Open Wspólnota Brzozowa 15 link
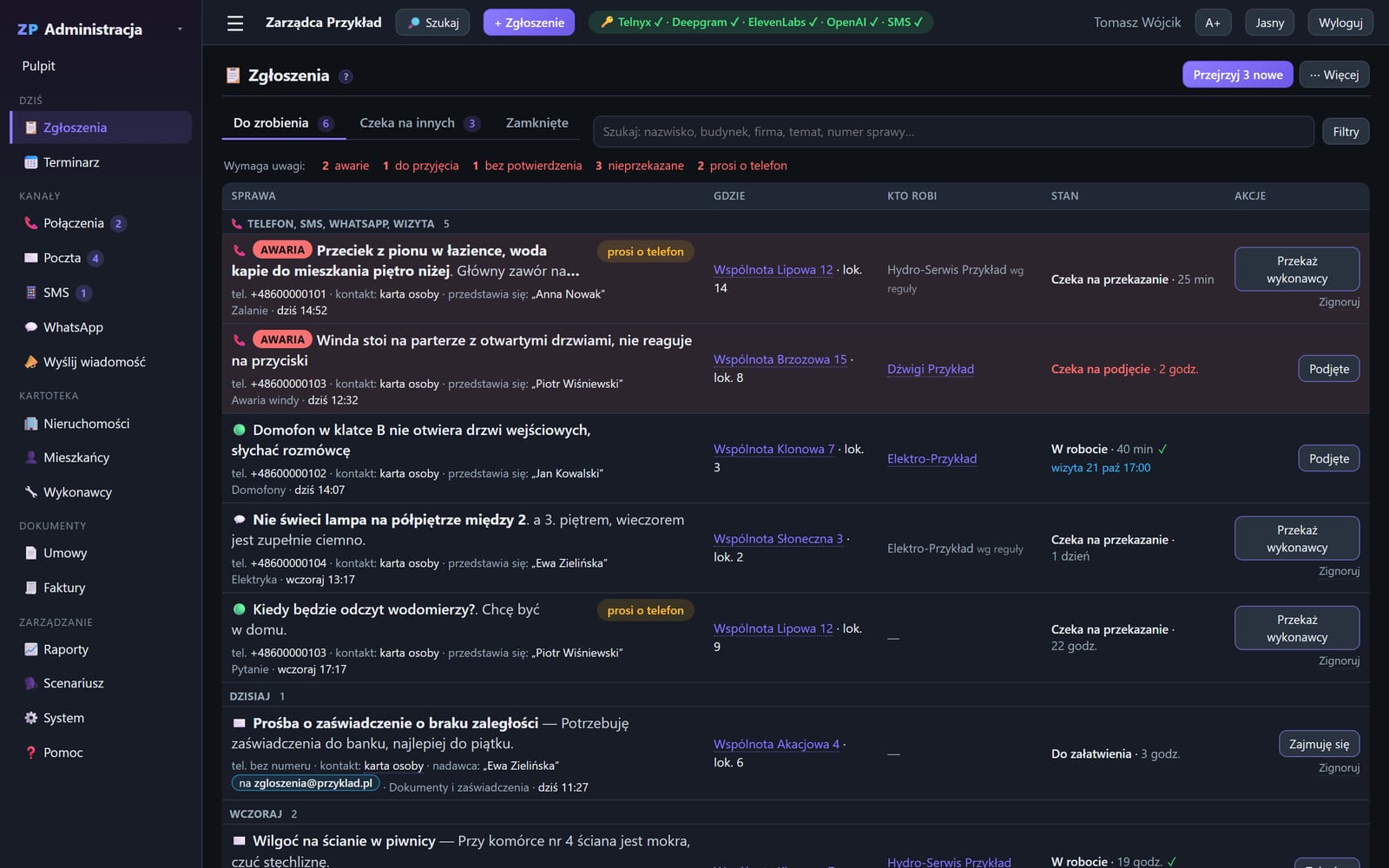Screen dimensions: 1389x868 click(780, 359)
